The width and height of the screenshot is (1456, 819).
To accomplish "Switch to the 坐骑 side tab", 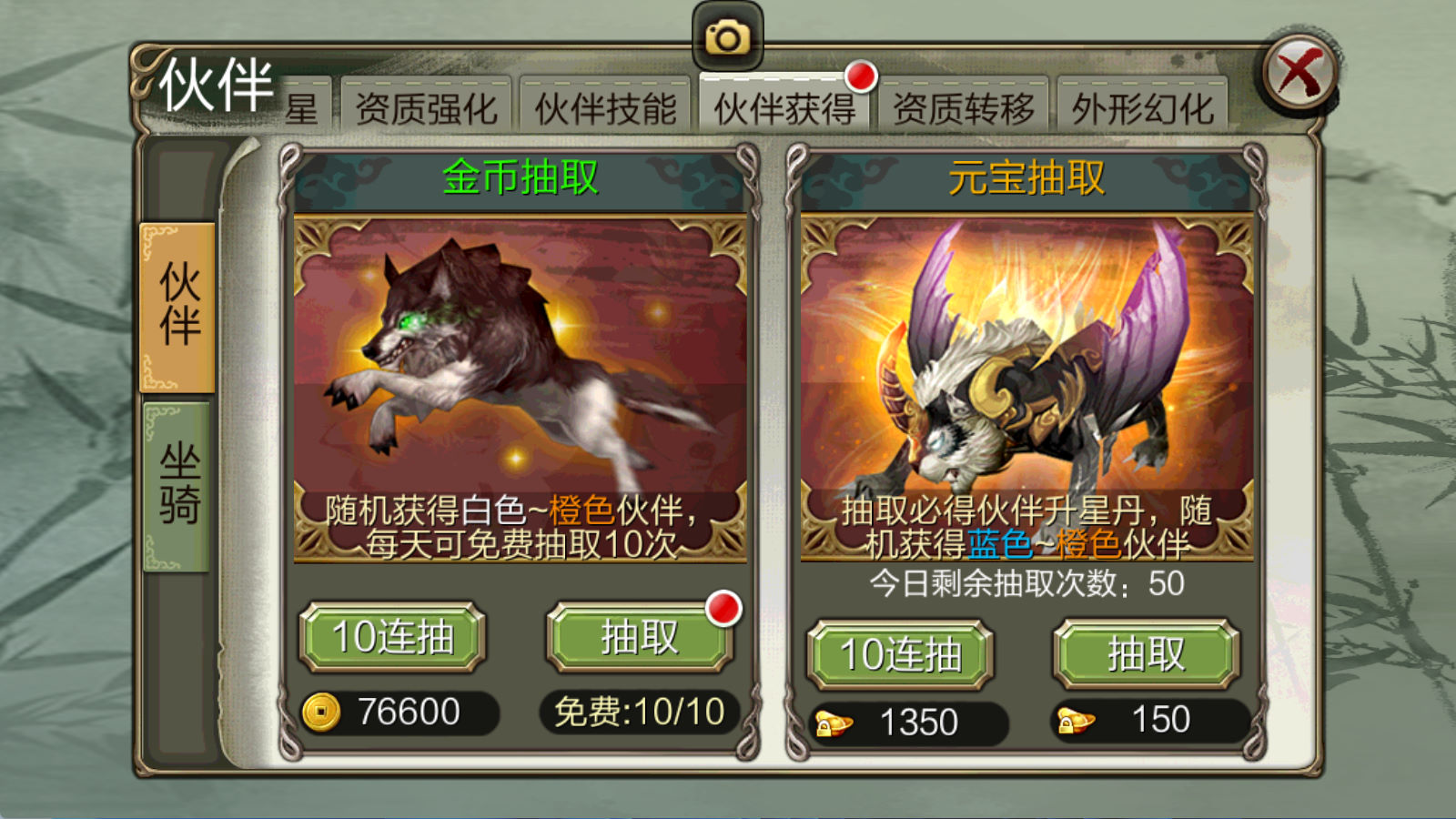I will [x=178, y=485].
